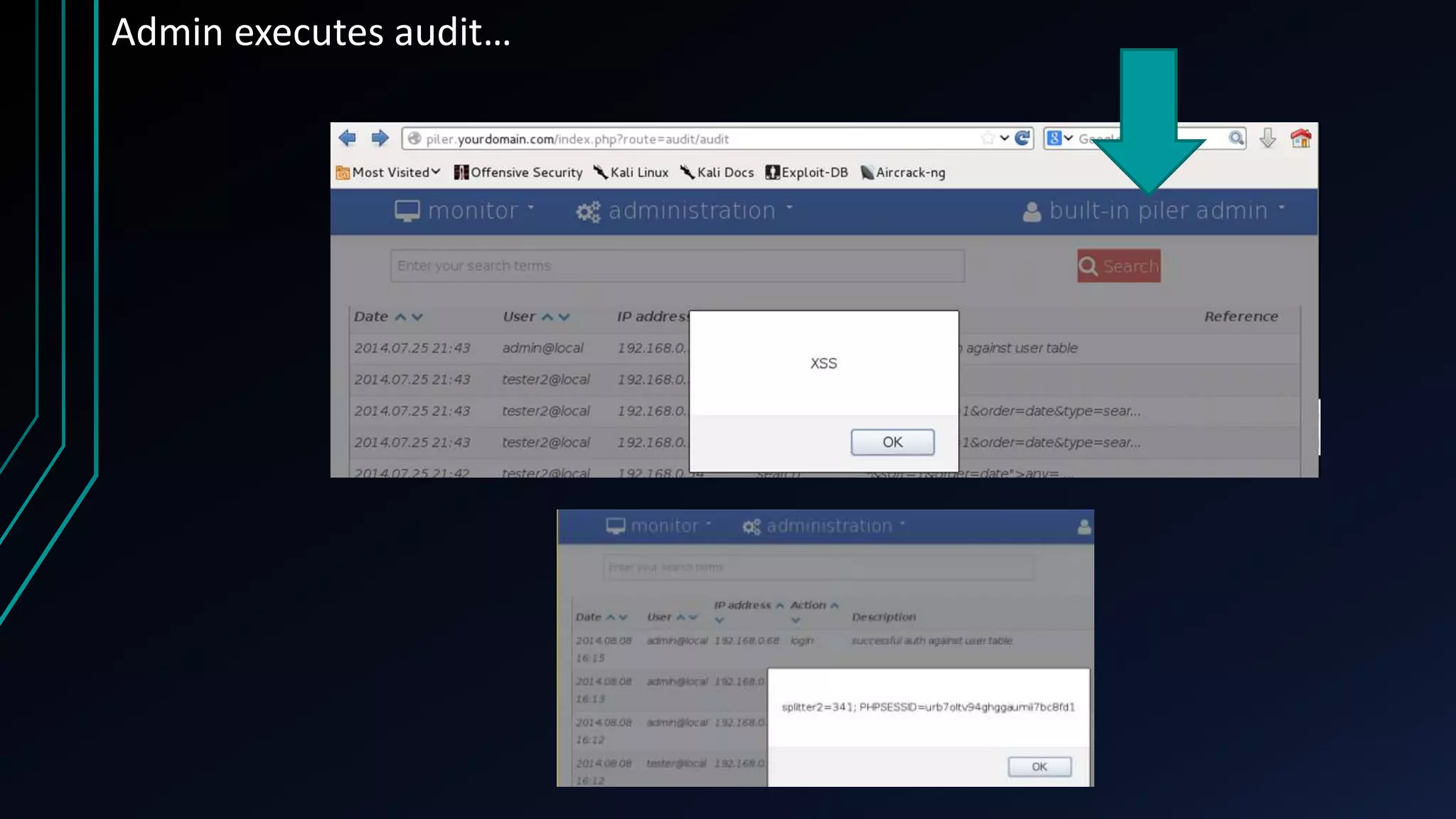Click the tester@local user cell in bottom table
Viewport: 1456px width, 819px height.
tap(676, 763)
